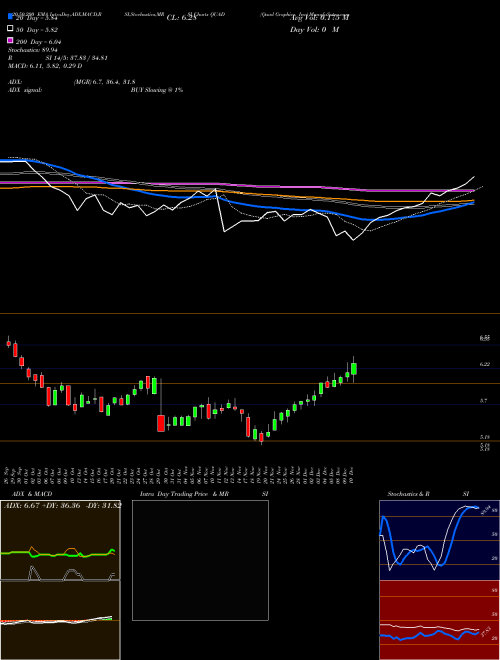Click the 'ADX & MACD' panel title

coord(32,494)
